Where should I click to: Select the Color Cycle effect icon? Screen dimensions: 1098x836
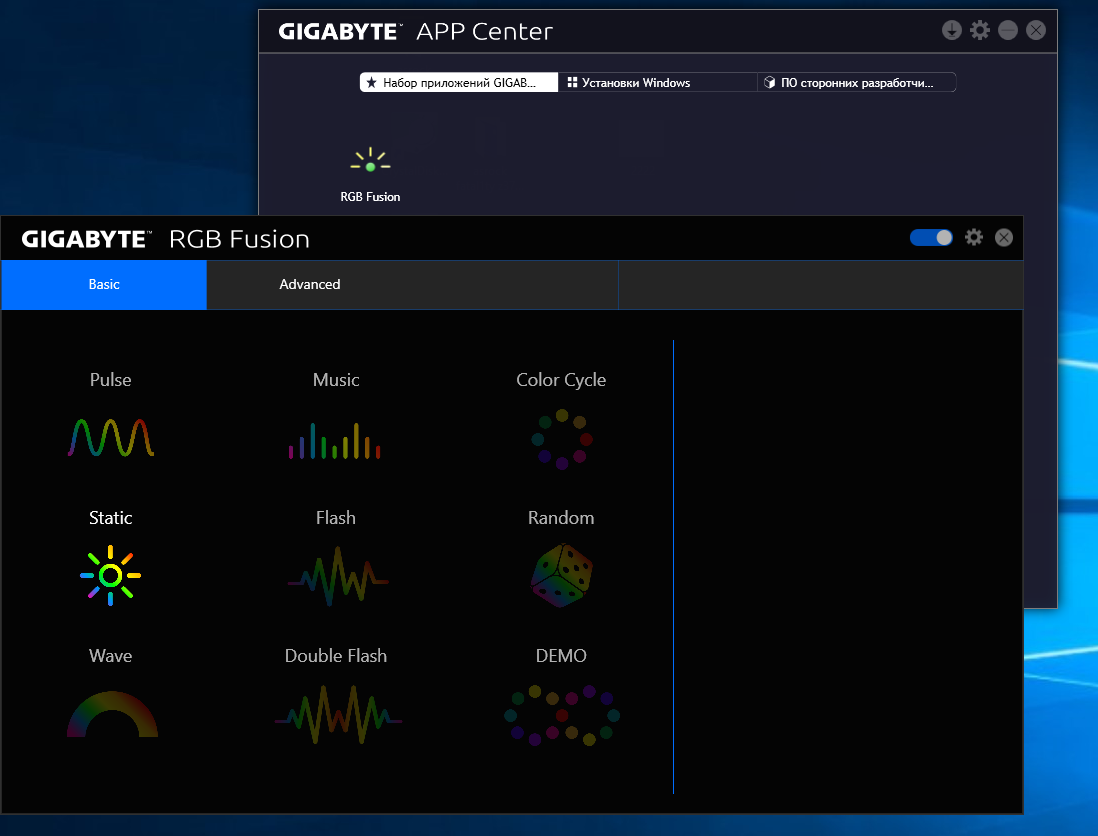562,439
